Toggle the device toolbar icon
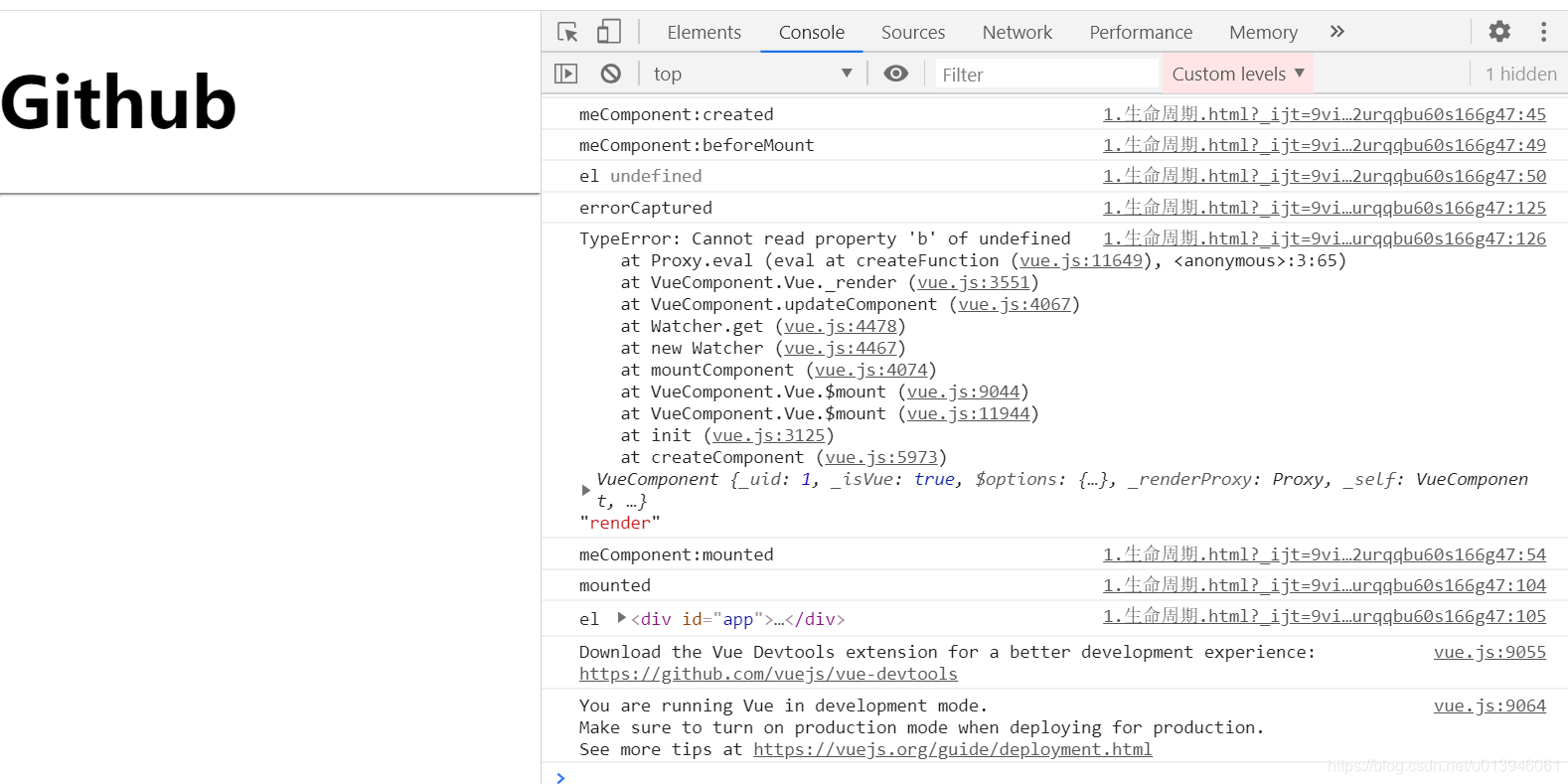Viewport: 1568px width, 784px height. click(x=609, y=32)
